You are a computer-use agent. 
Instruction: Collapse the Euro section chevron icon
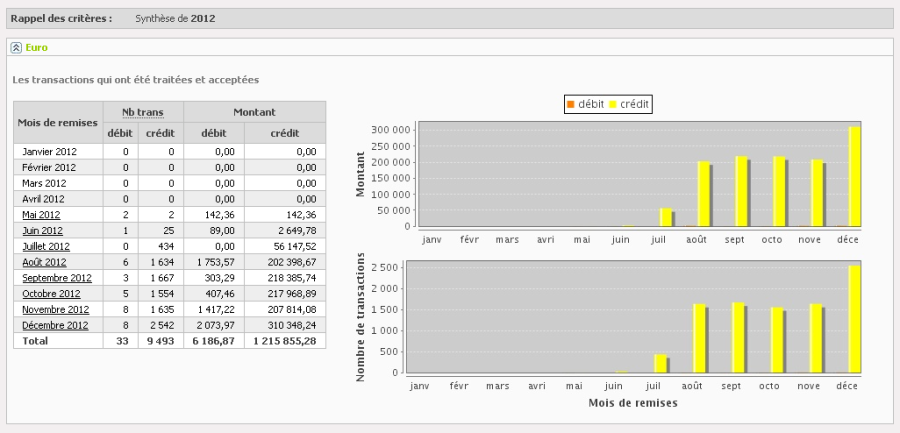[16, 47]
